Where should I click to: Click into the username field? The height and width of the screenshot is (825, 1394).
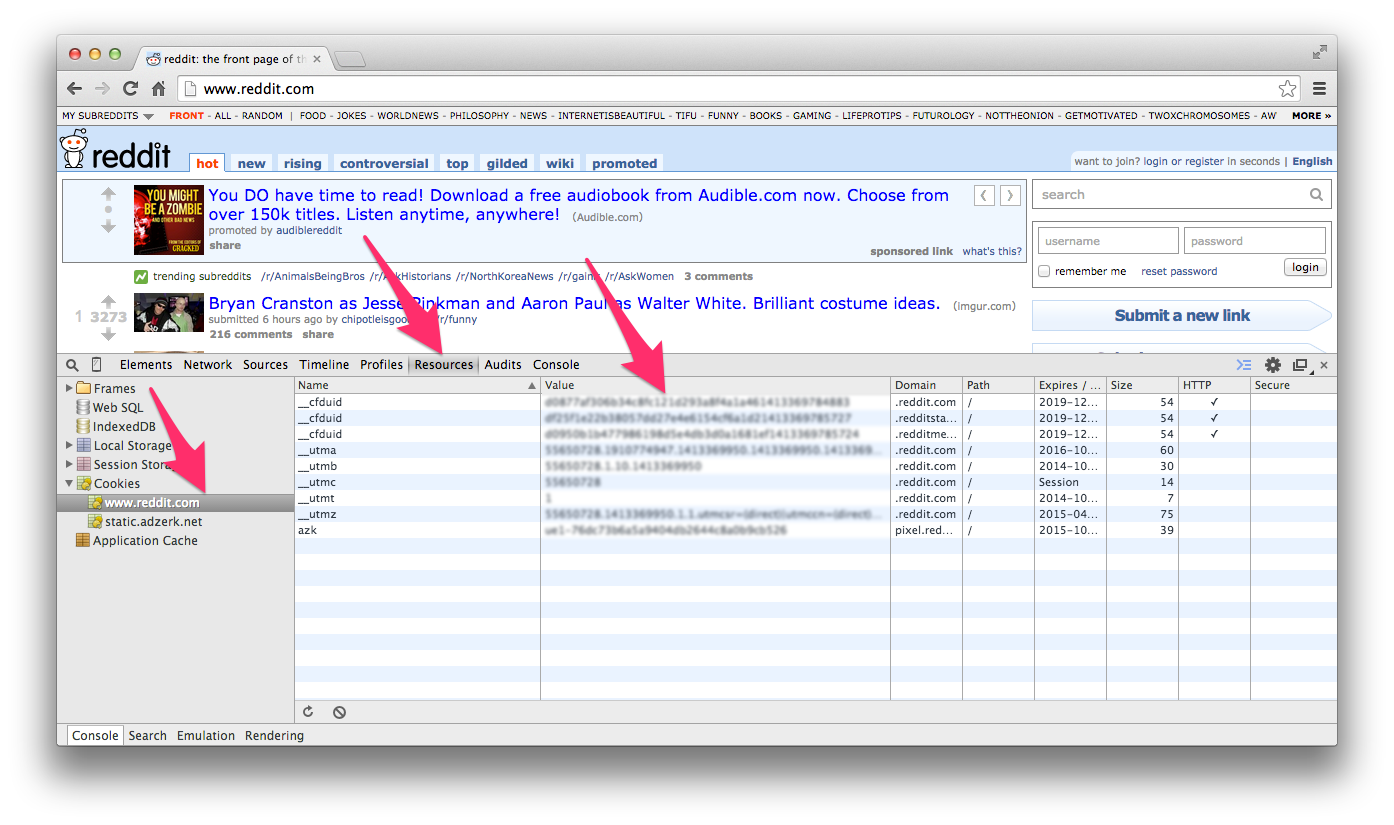pos(1108,241)
